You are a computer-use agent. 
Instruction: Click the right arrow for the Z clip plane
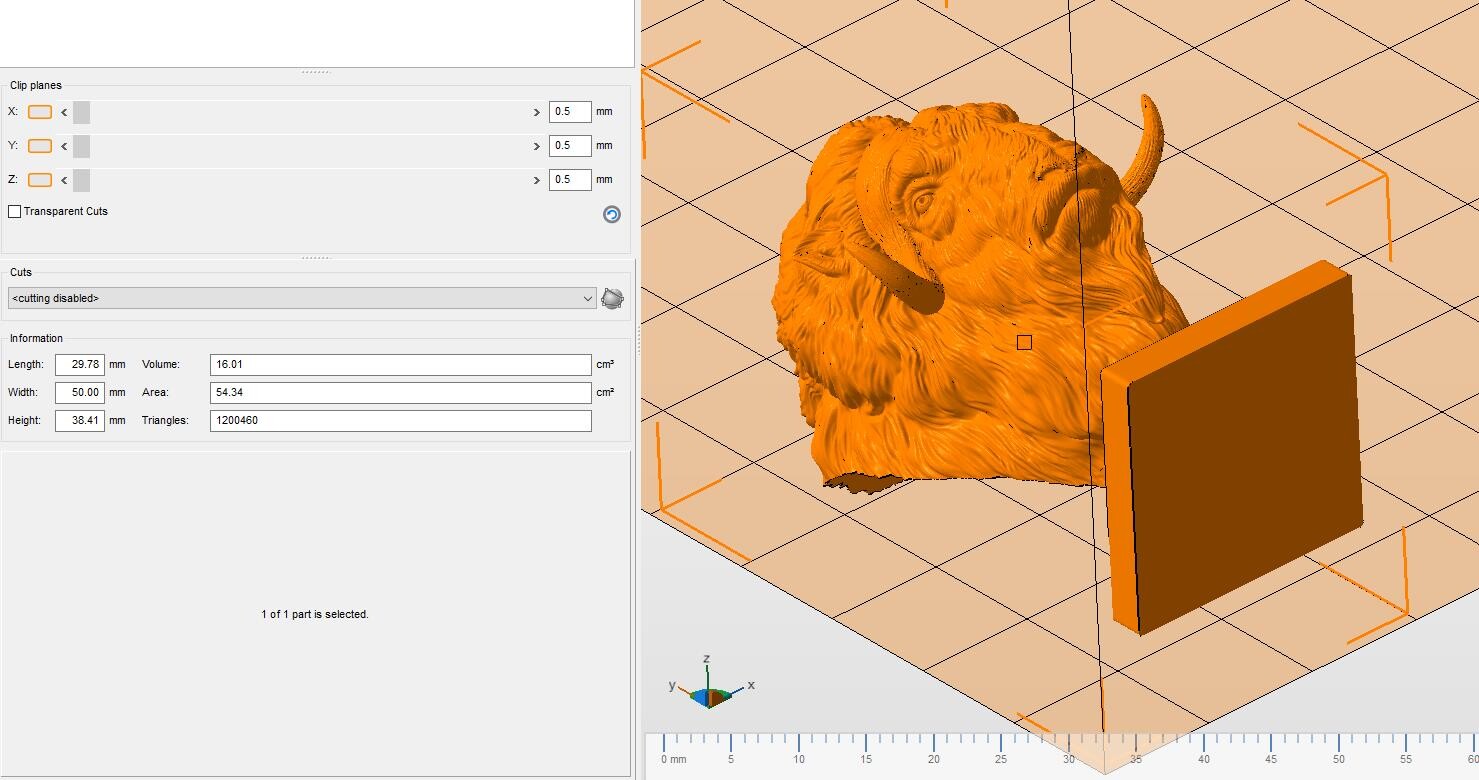(x=537, y=179)
